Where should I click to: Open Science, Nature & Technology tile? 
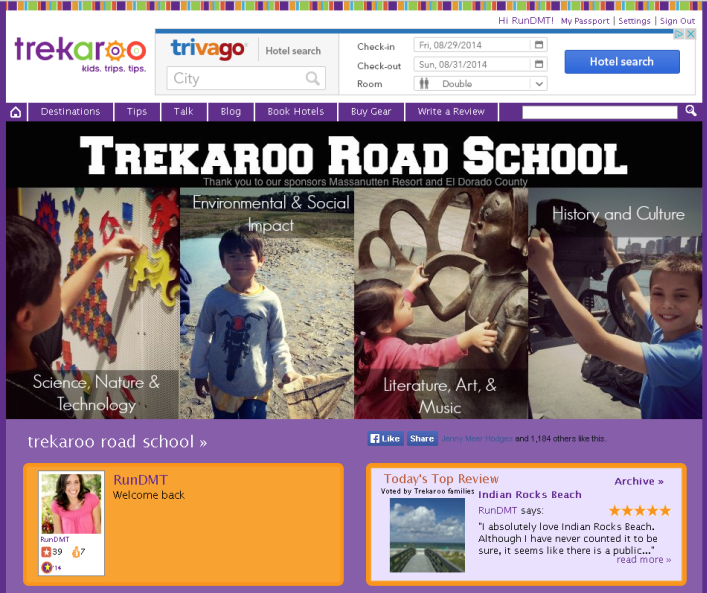click(92, 303)
